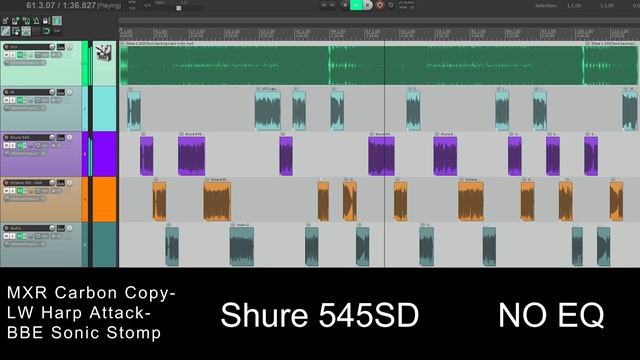Toggle the locking padlock toolbar icon

click(x=46, y=21)
